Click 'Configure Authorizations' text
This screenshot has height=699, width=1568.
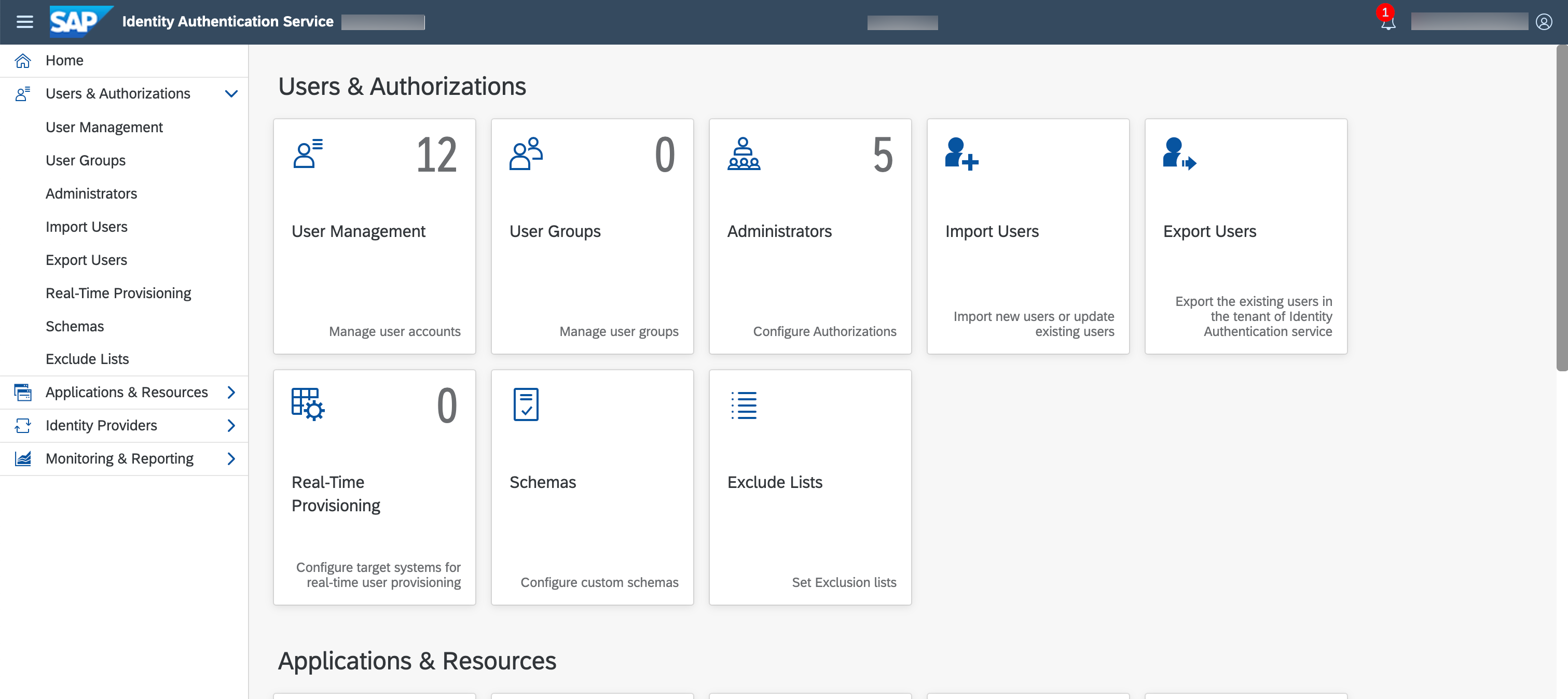click(x=824, y=331)
